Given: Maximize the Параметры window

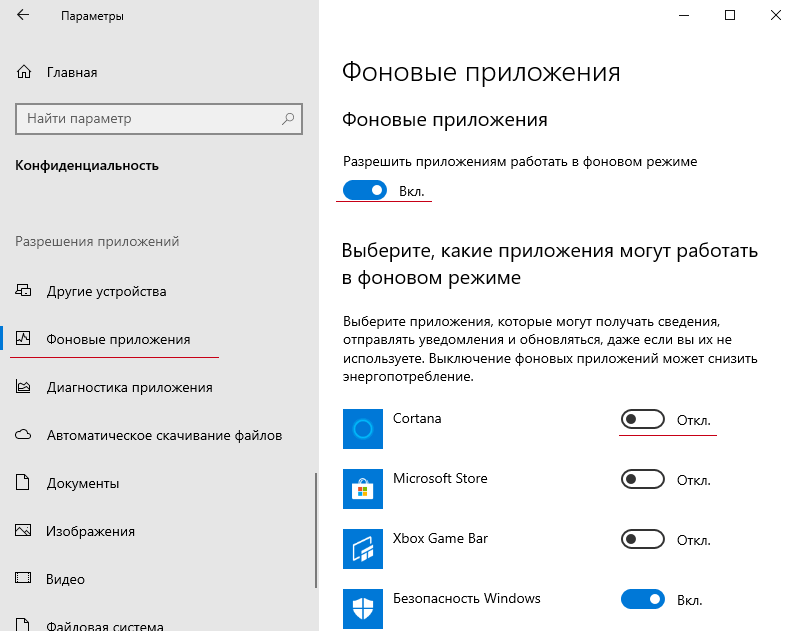Looking at the screenshot, I should 730,15.
